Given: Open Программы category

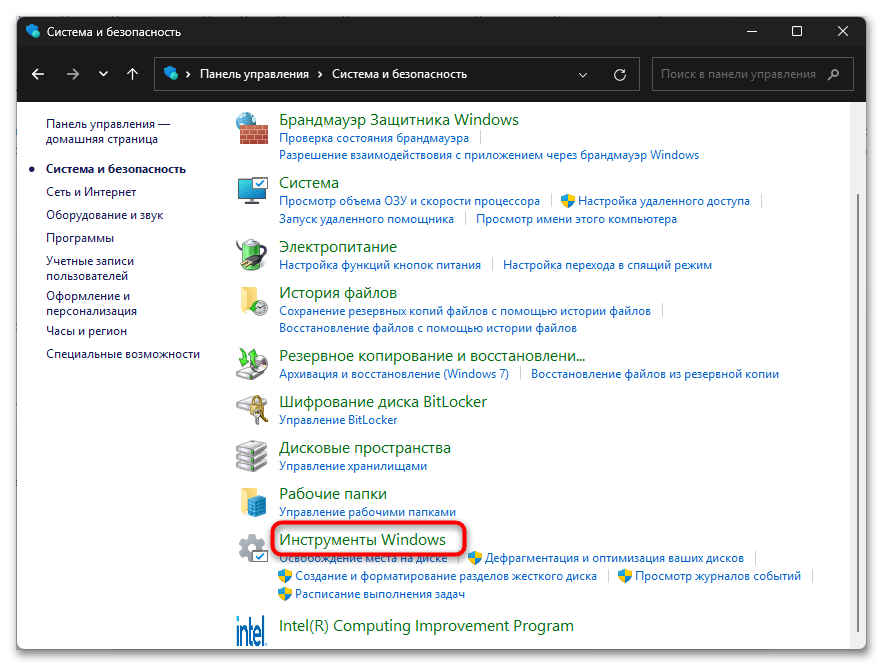Looking at the screenshot, I should click(80, 238).
